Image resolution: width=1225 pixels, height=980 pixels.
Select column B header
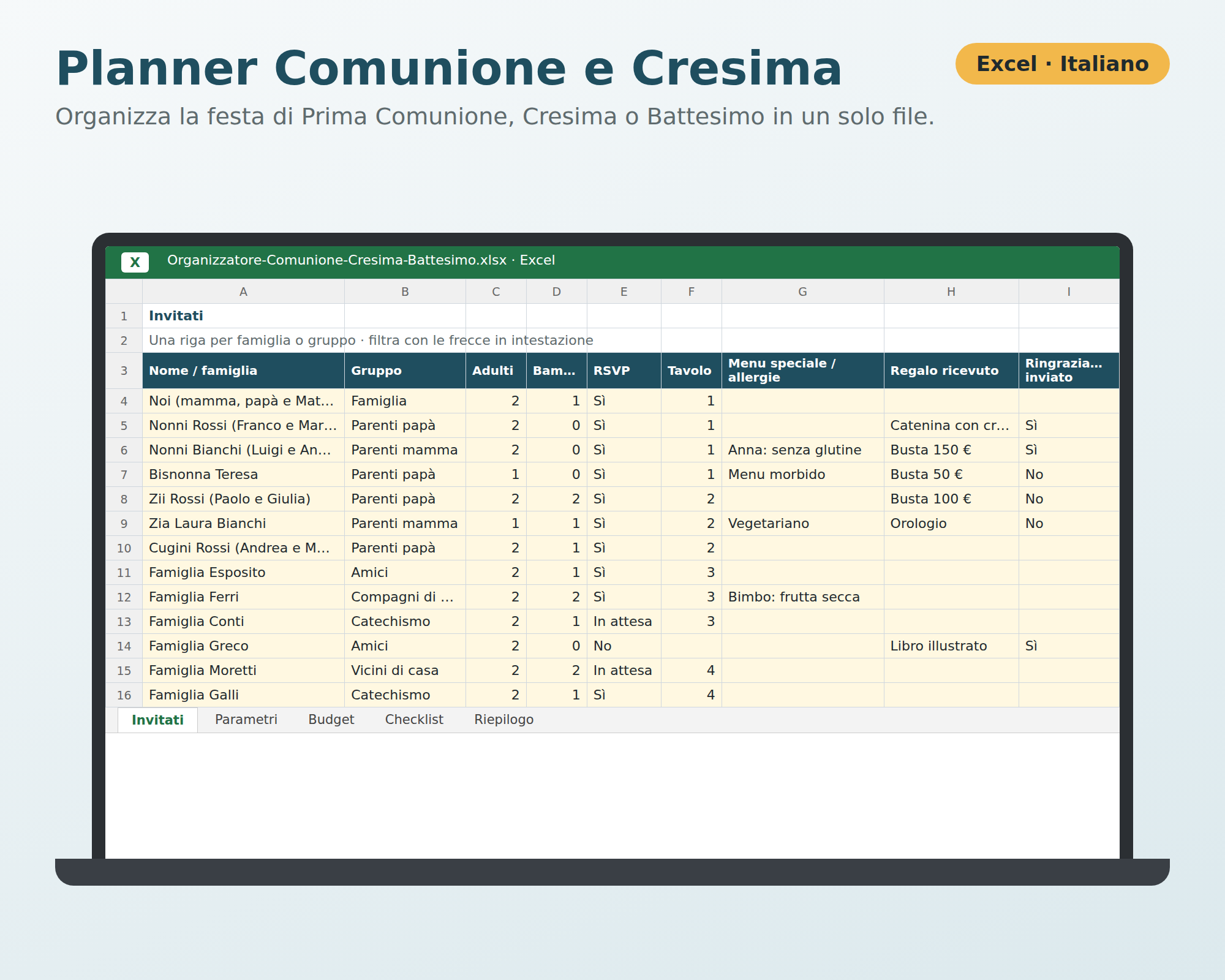pyautogui.click(x=405, y=292)
